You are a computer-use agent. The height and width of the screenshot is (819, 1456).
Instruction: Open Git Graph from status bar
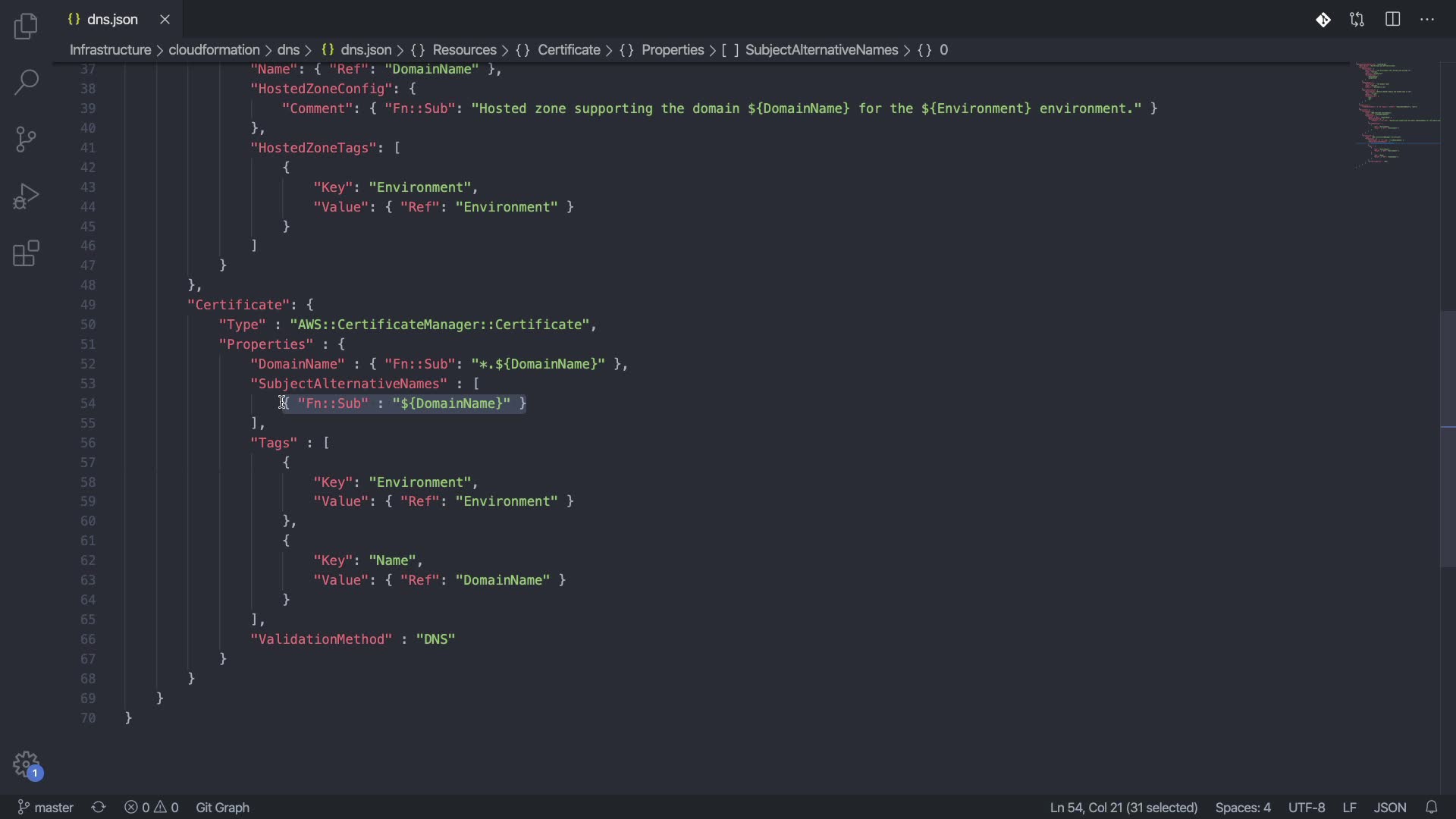tap(222, 808)
